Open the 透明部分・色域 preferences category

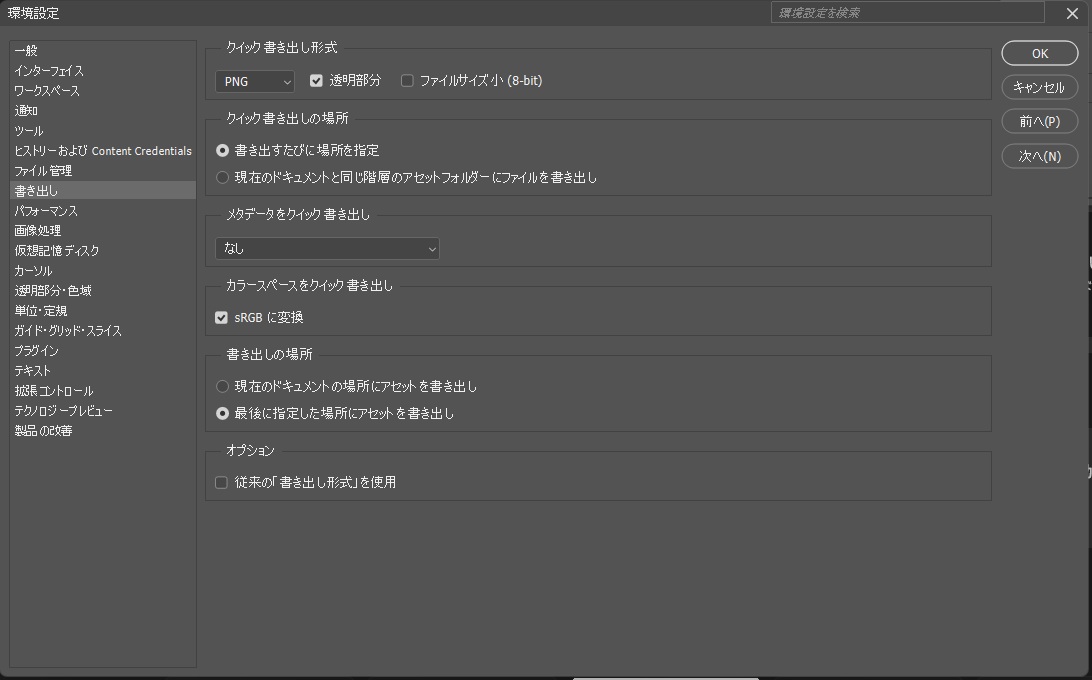[x=103, y=291]
